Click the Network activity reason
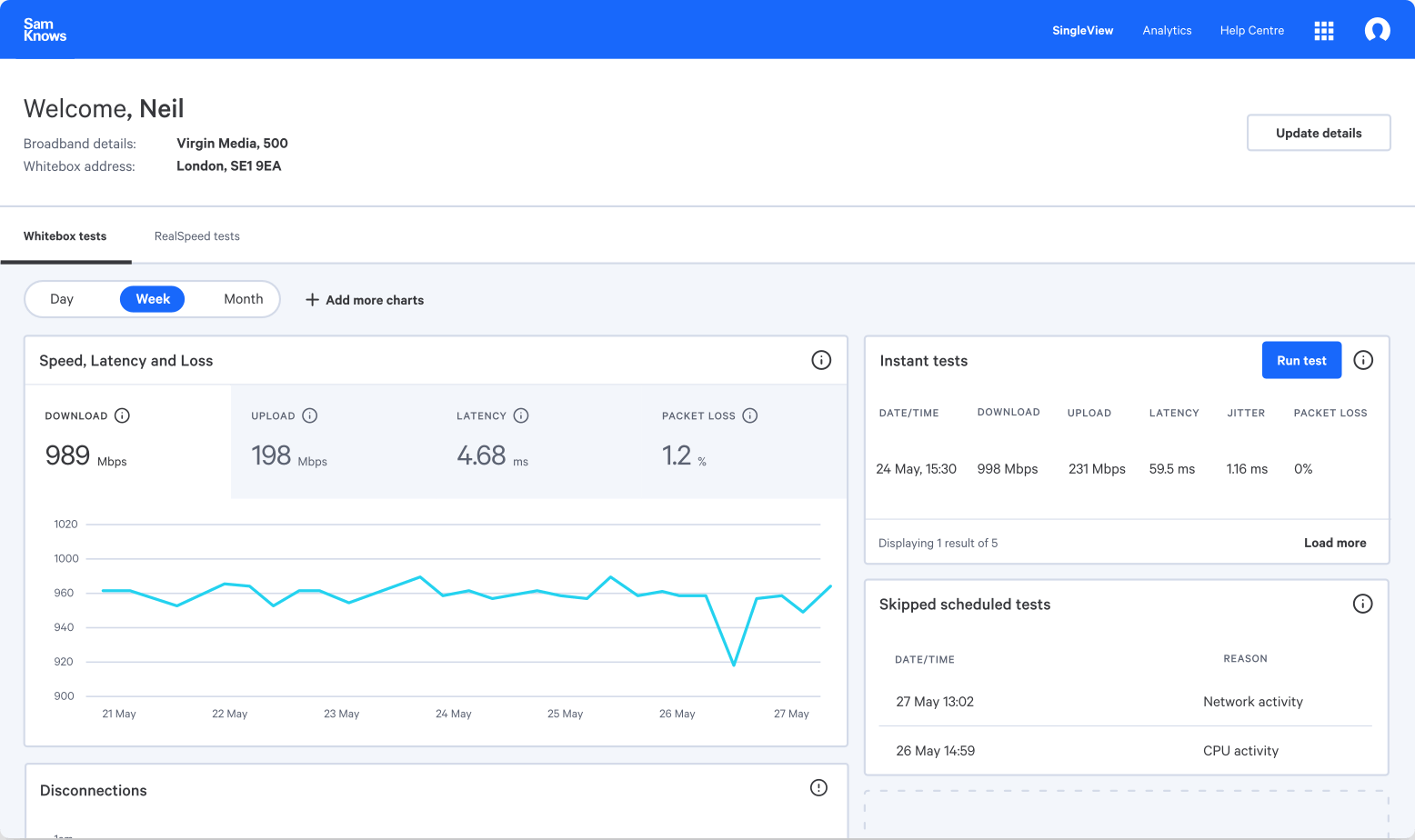Viewport: 1415px width, 840px height. coord(1253,702)
